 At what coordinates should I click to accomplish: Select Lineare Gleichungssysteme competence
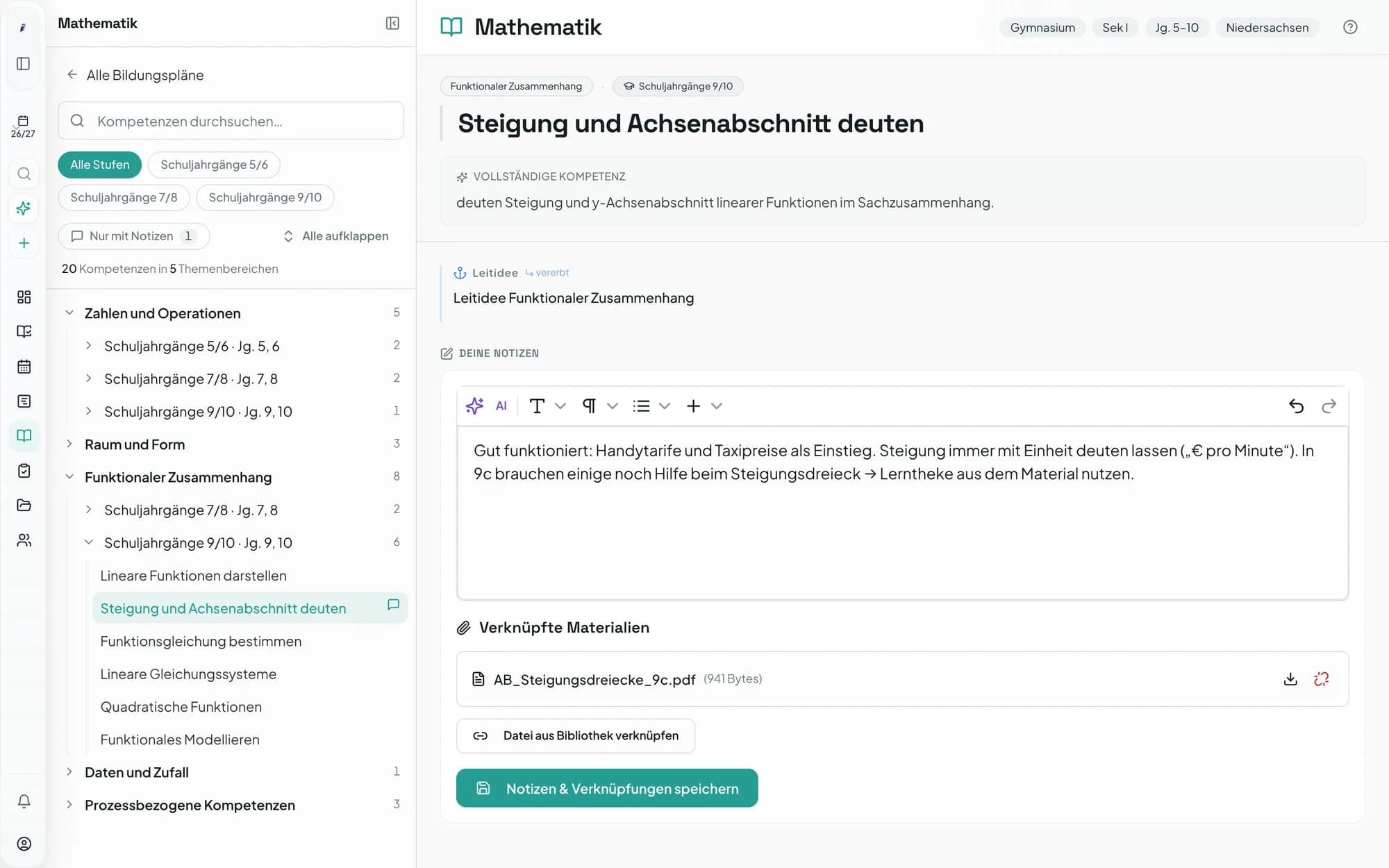(188, 674)
